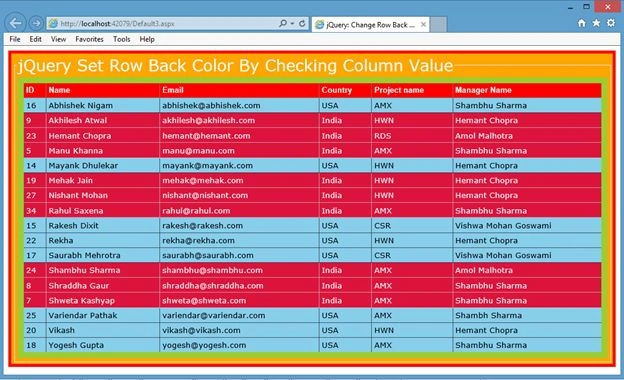Click email shweta@shweta.com
624x380 pixels.
click(204, 301)
